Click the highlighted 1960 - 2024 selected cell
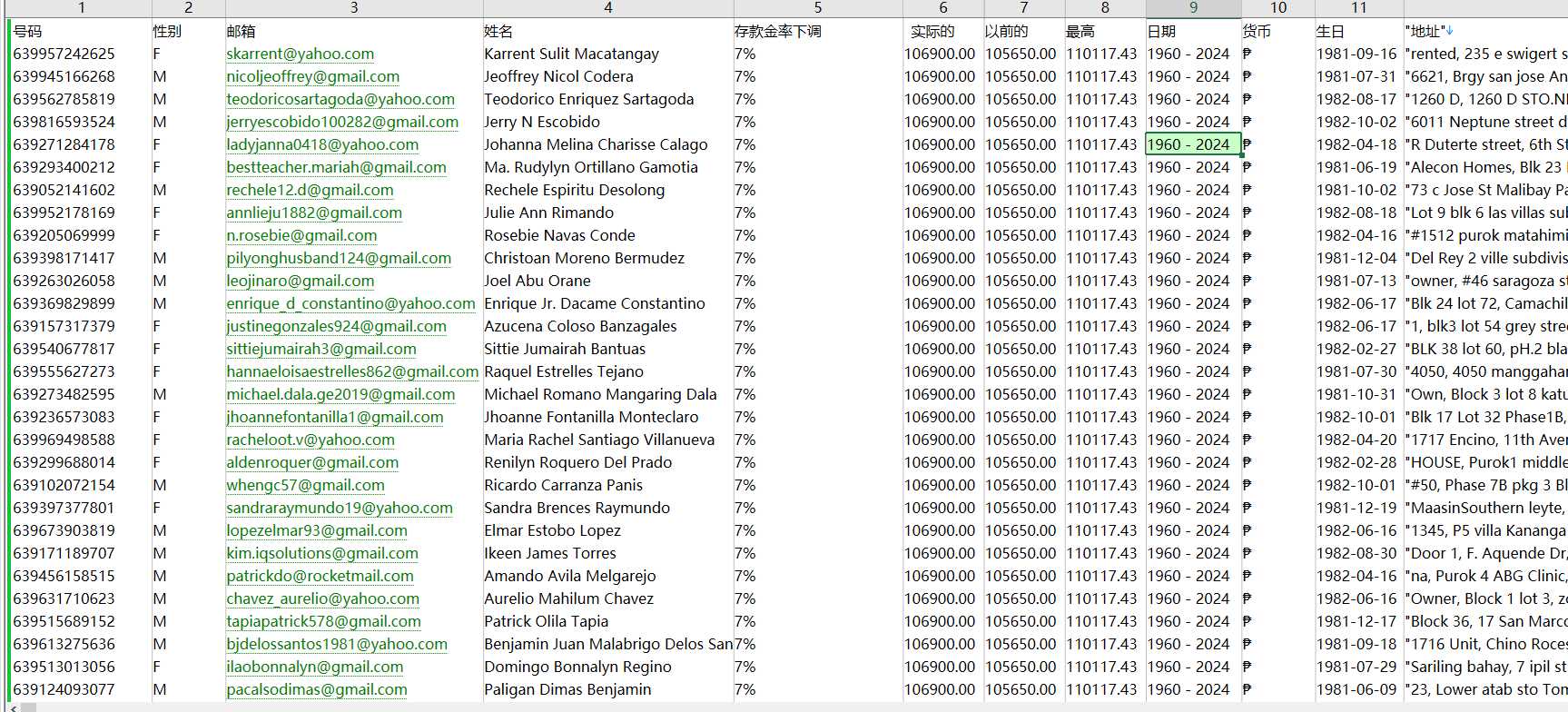1568x712 pixels. click(1193, 144)
